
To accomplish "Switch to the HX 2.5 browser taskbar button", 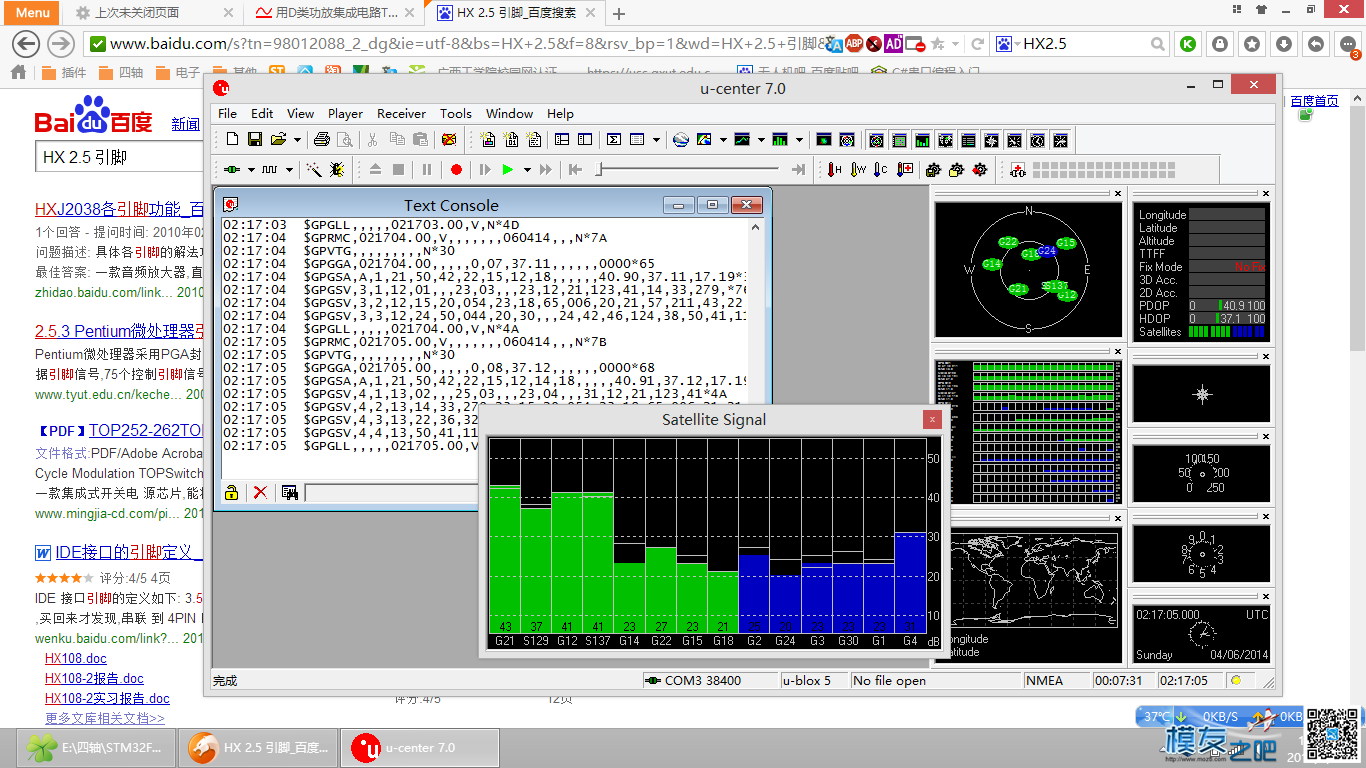I will (x=260, y=747).
